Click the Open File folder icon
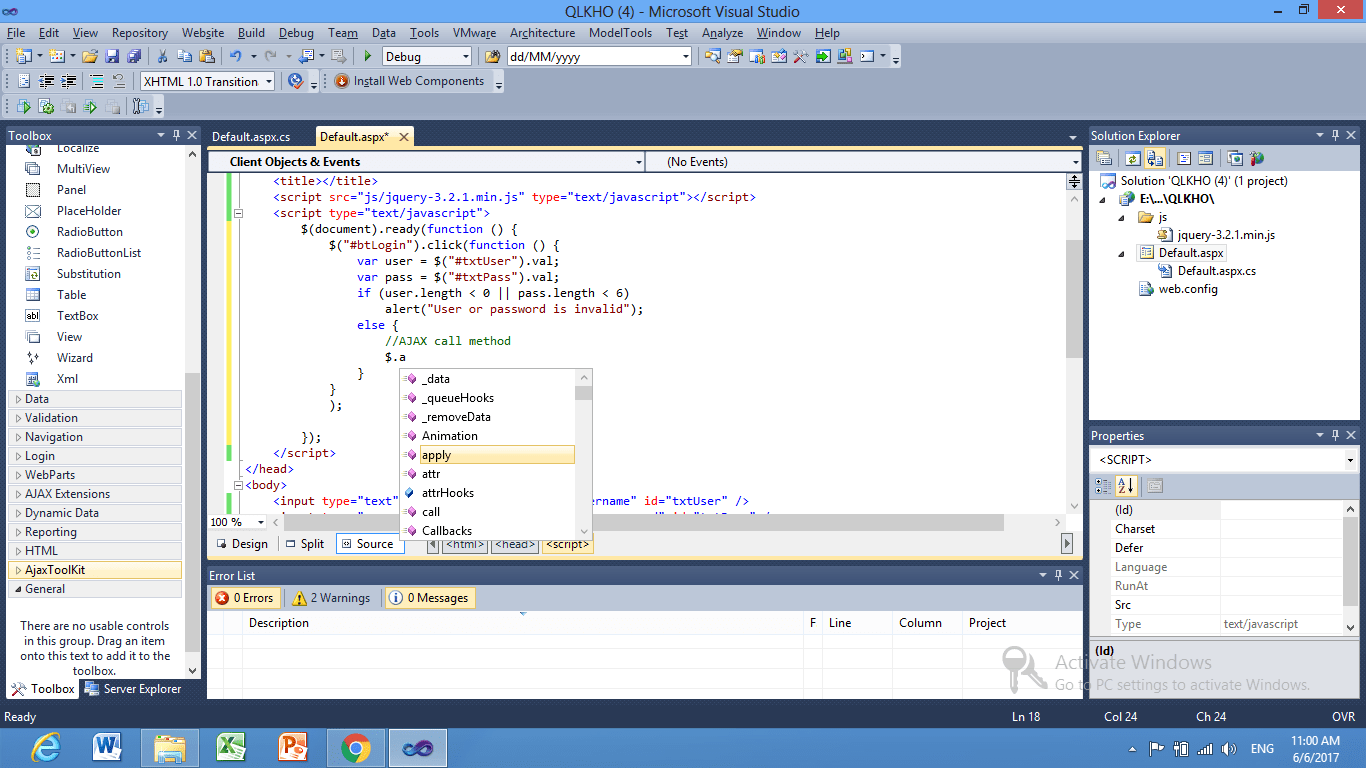The width and height of the screenshot is (1366, 768). click(90, 57)
